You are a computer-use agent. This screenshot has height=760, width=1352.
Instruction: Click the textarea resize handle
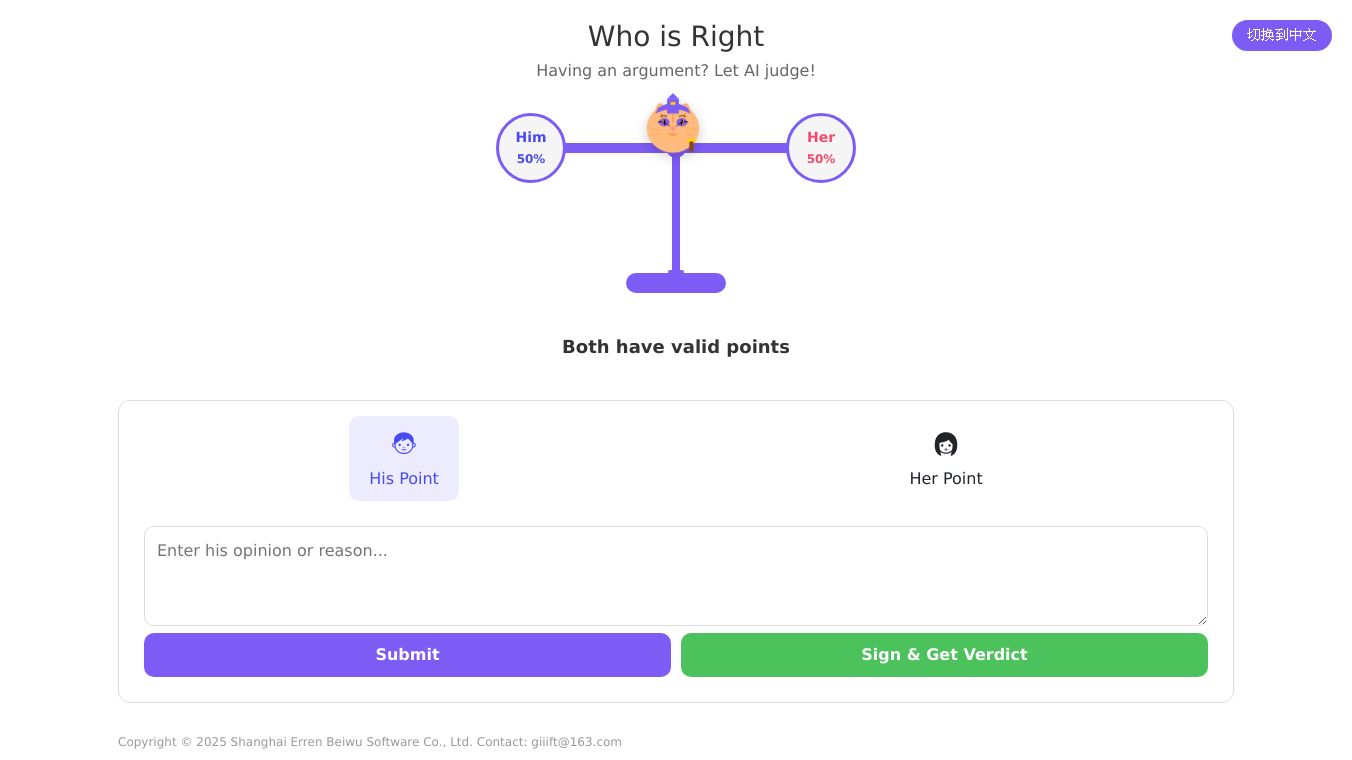coord(1201,620)
